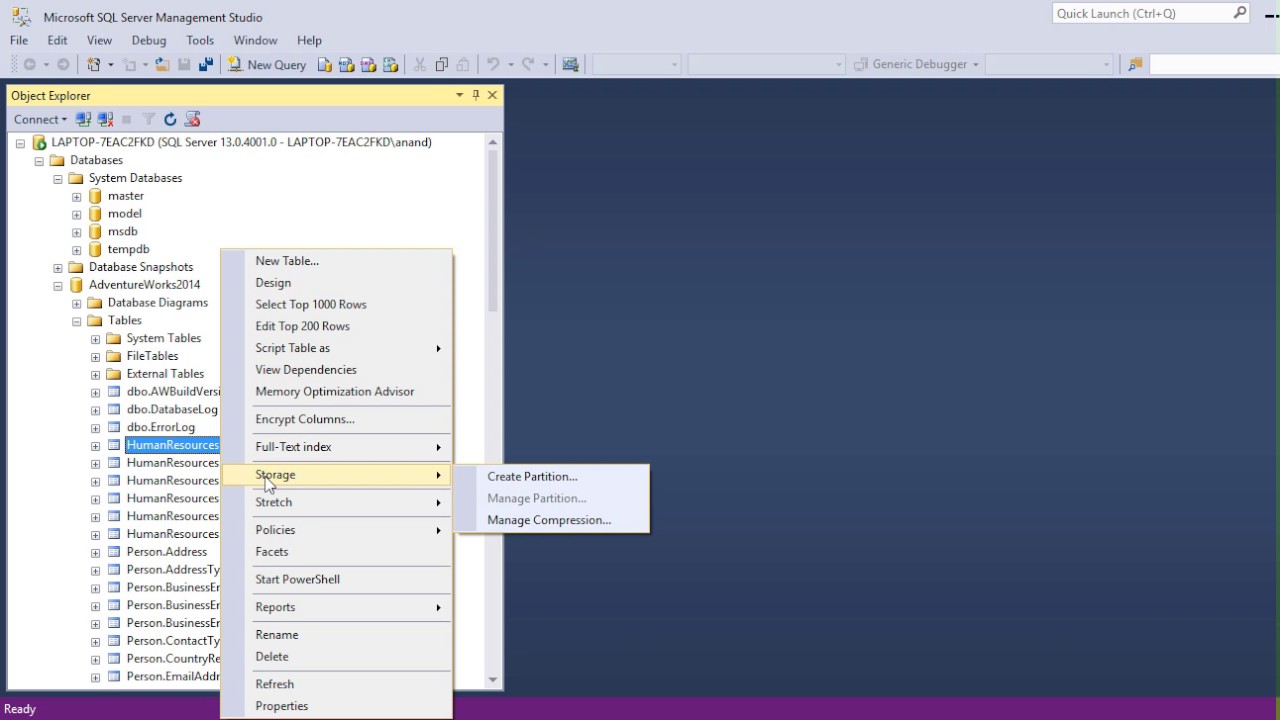1280x720 pixels.
Task: Click the Copy toolbar icon
Action: tap(442, 64)
